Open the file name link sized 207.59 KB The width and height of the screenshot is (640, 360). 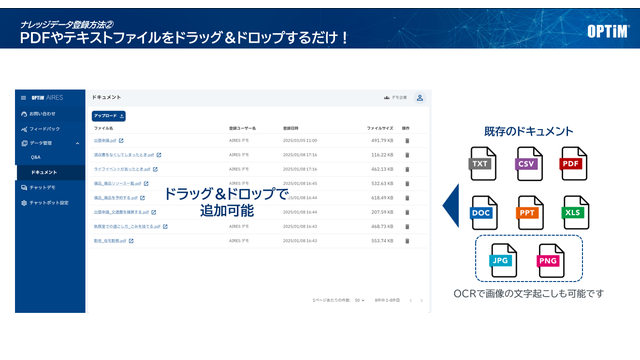(122, 212)
